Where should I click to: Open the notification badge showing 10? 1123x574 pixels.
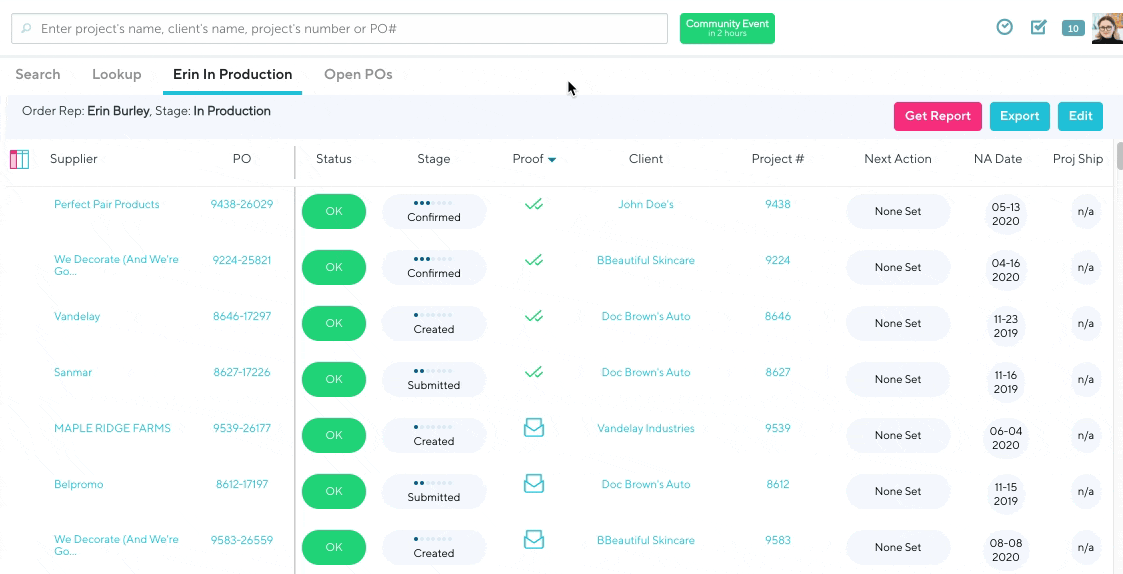[x=1073, y=28]
